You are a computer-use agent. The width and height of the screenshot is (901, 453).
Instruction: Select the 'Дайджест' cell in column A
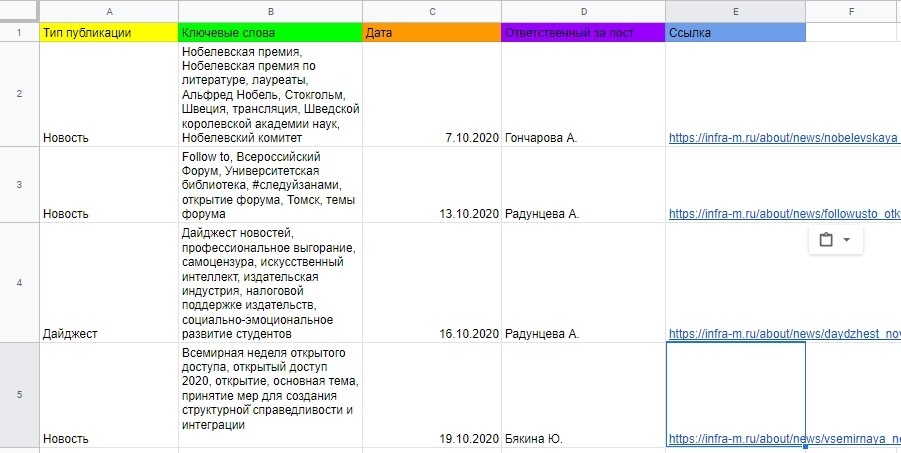coord(109,282)
